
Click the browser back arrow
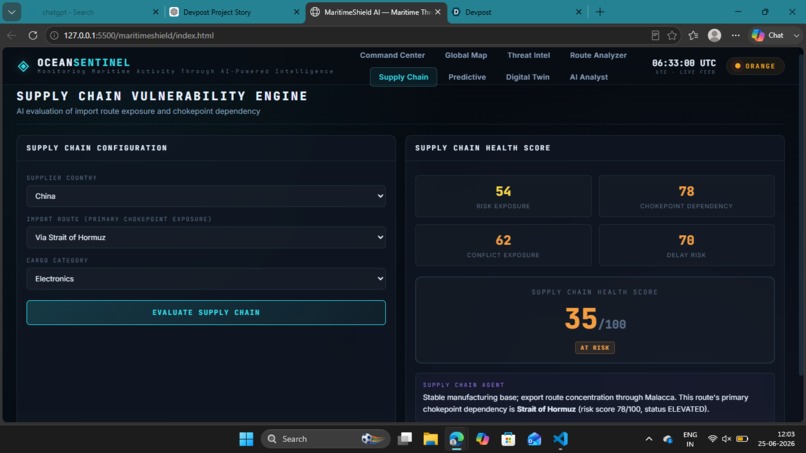(x=11, y=35)
